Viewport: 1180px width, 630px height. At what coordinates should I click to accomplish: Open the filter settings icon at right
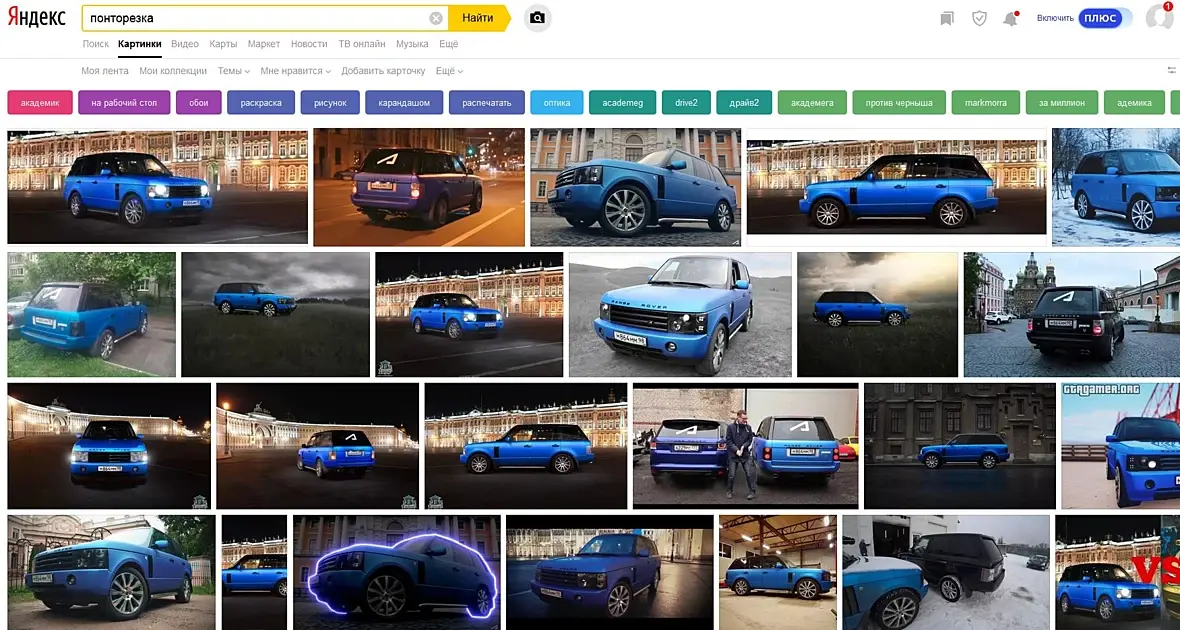point(1172,71)
